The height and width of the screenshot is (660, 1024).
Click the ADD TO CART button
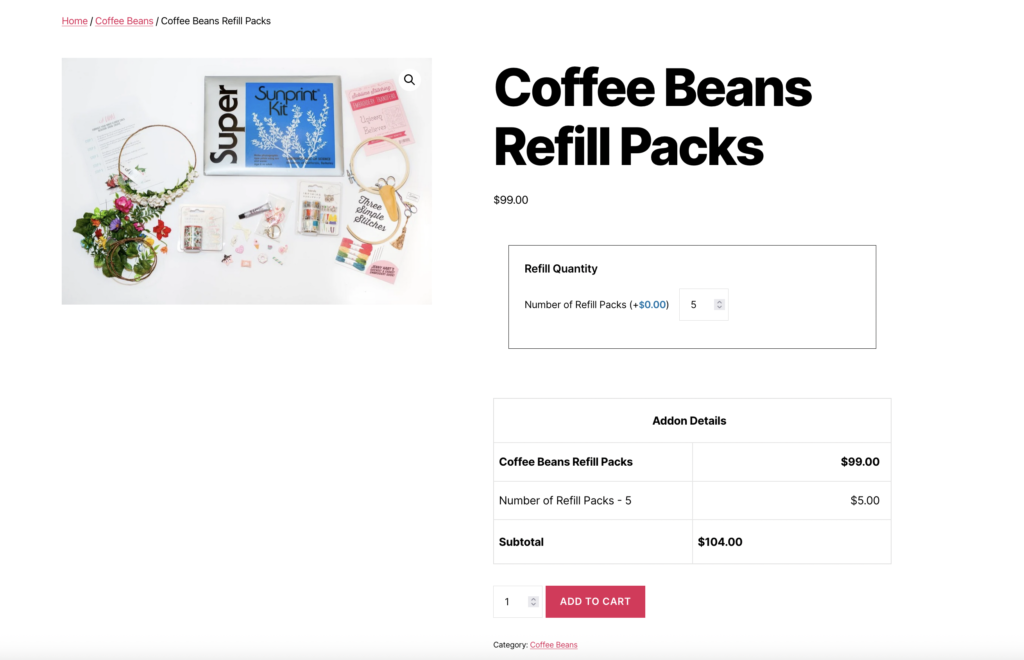595,601
